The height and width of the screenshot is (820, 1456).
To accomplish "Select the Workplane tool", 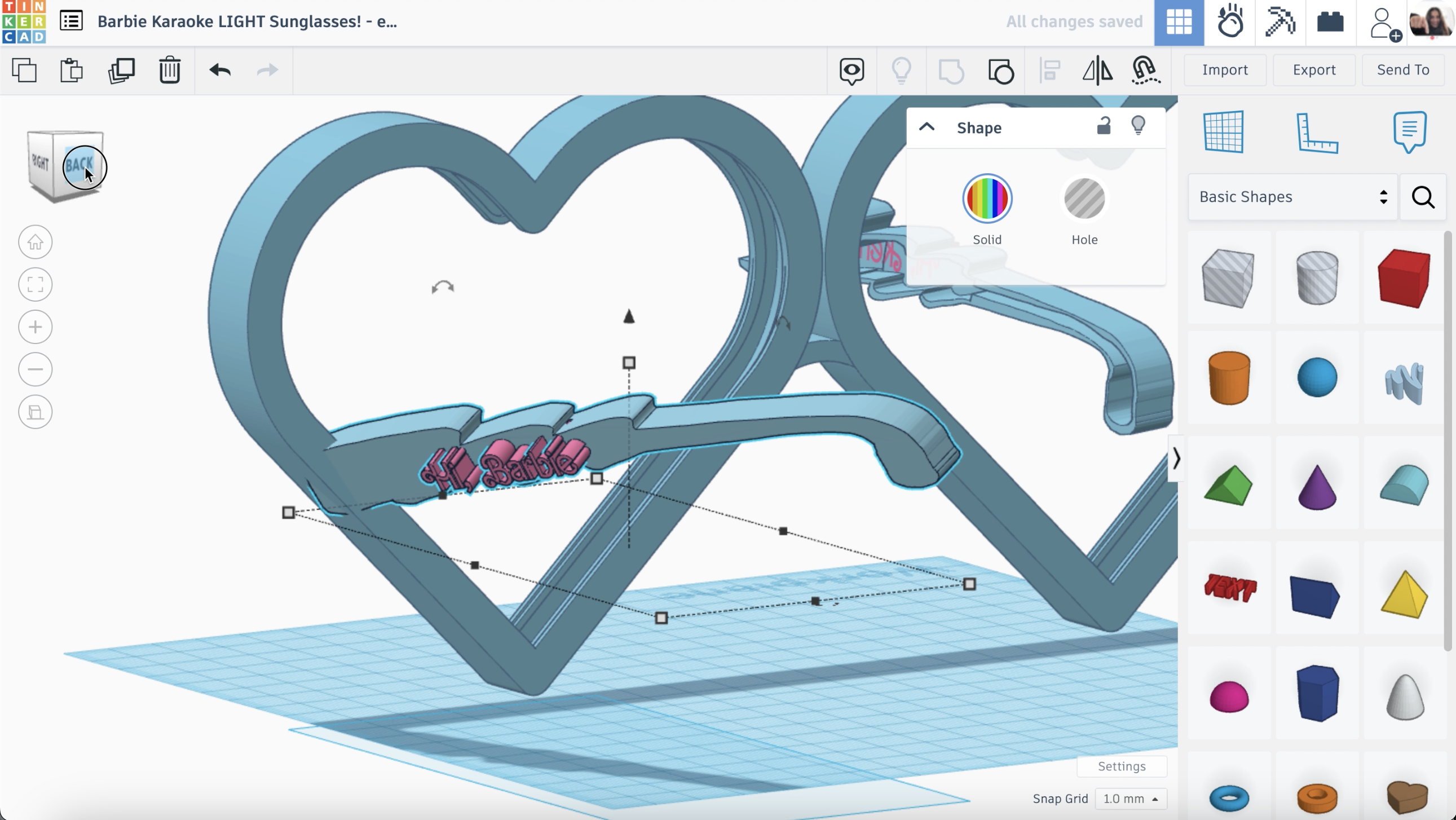I will tap(1223, 131).
